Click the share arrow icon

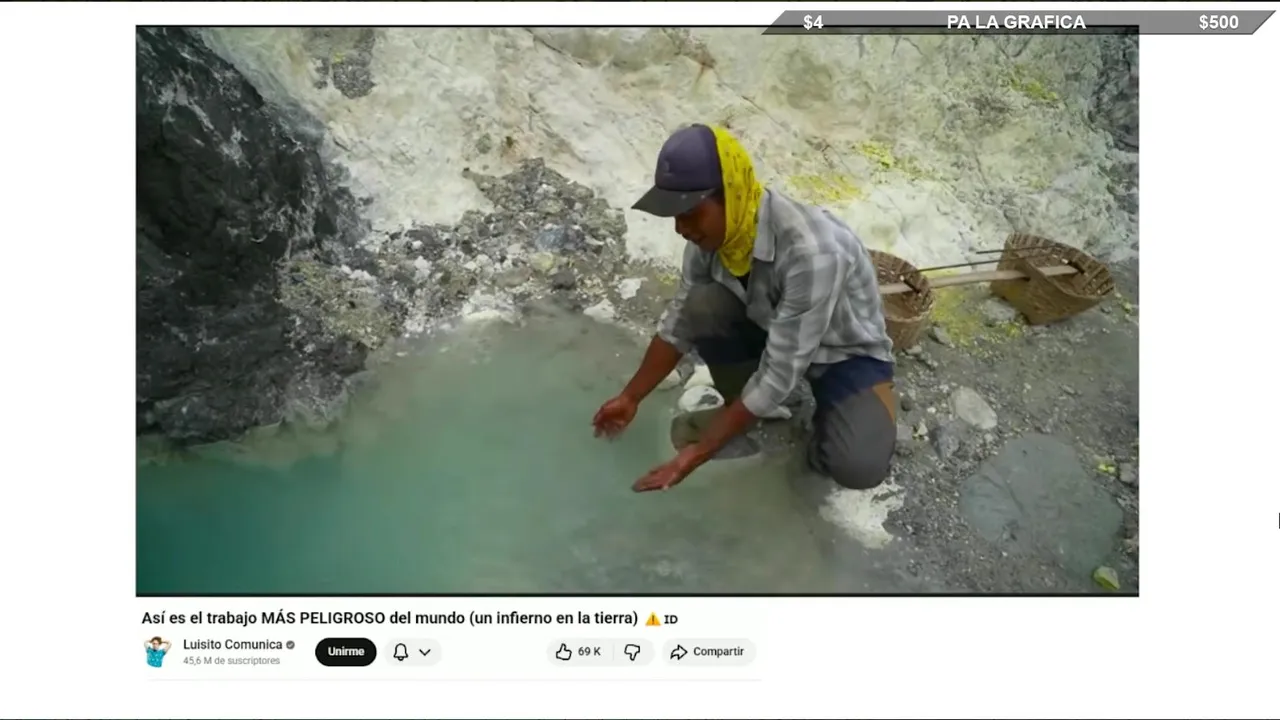click(679, 652)
